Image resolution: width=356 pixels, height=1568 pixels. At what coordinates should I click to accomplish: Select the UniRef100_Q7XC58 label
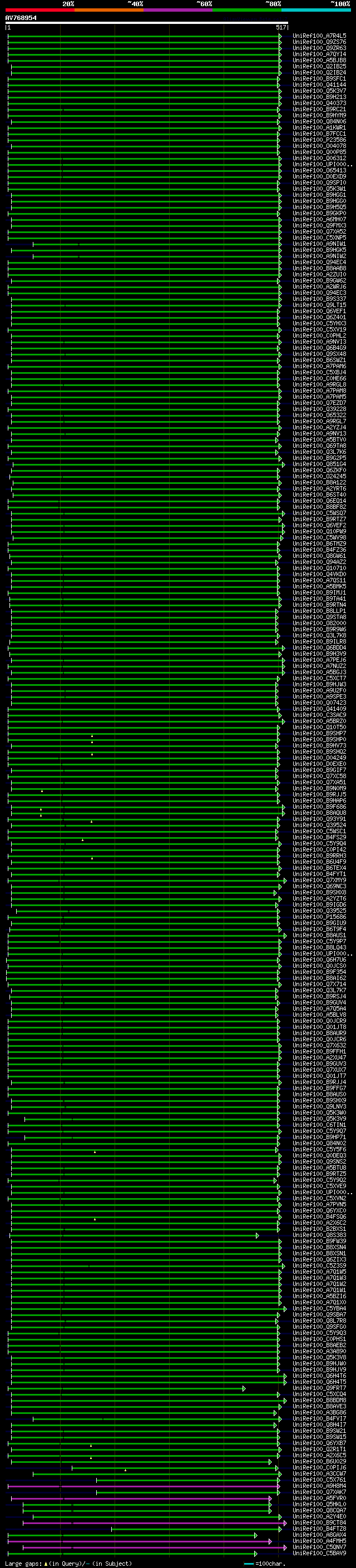pyautogui.click(x=319, y=776)
